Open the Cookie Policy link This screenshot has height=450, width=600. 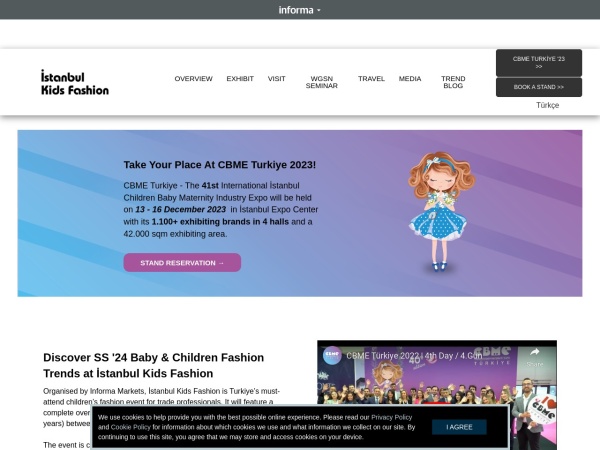click(x=130, y=427)
